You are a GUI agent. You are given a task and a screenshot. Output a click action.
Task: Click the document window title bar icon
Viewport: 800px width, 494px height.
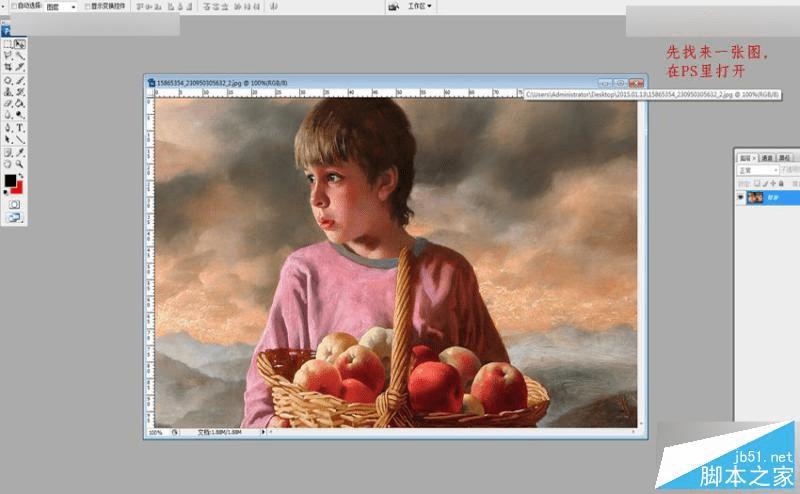point(151,83)
